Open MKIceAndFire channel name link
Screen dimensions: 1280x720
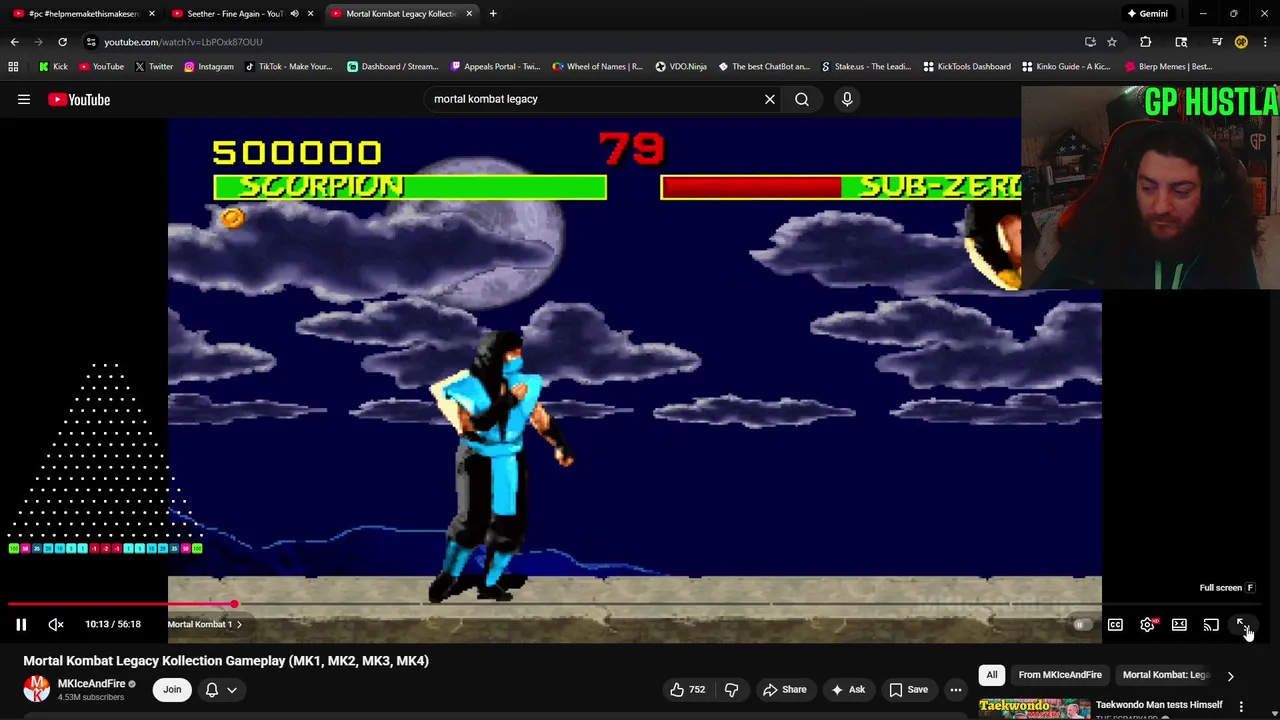click(91, 684)
